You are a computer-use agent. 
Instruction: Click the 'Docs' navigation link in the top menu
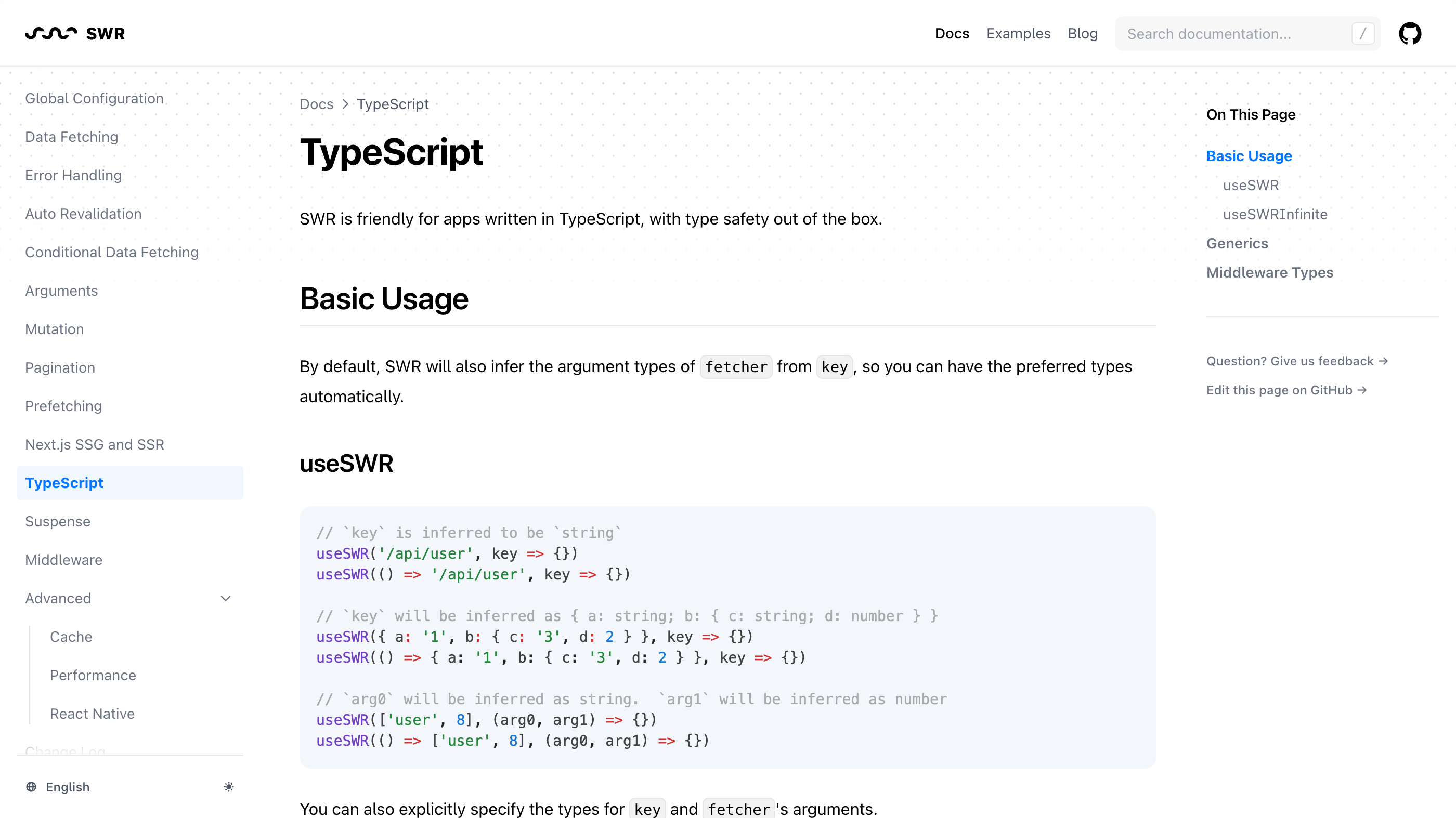(951, 33)
